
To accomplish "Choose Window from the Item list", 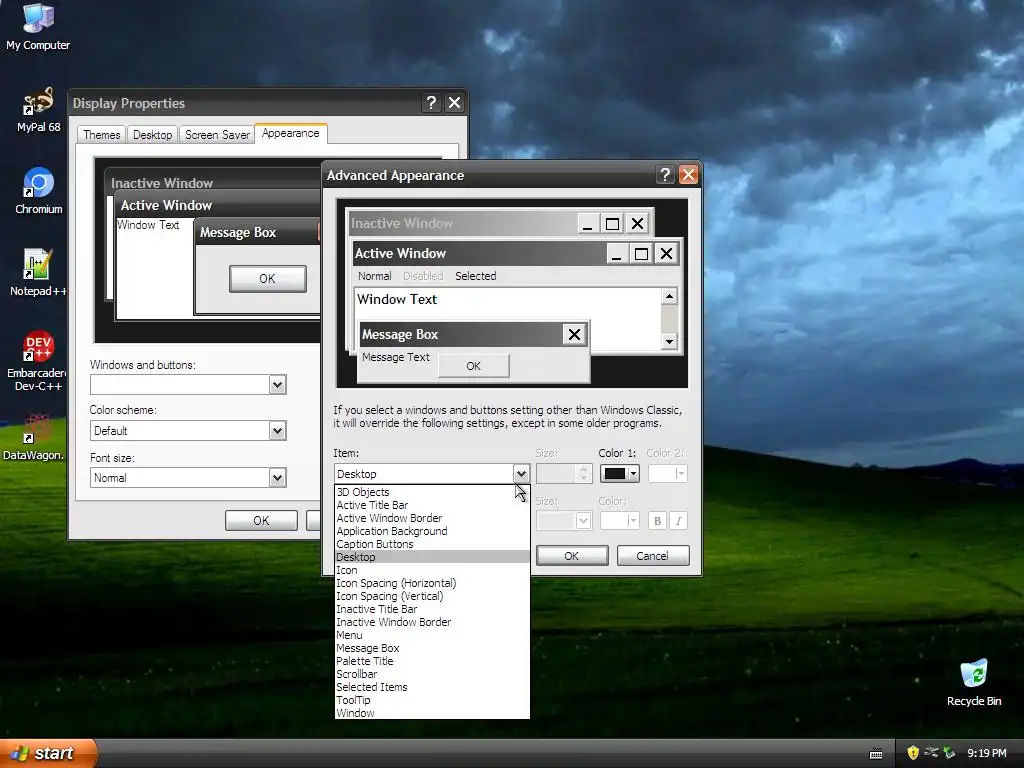I will pyautogui.click(x=432, y=713).
